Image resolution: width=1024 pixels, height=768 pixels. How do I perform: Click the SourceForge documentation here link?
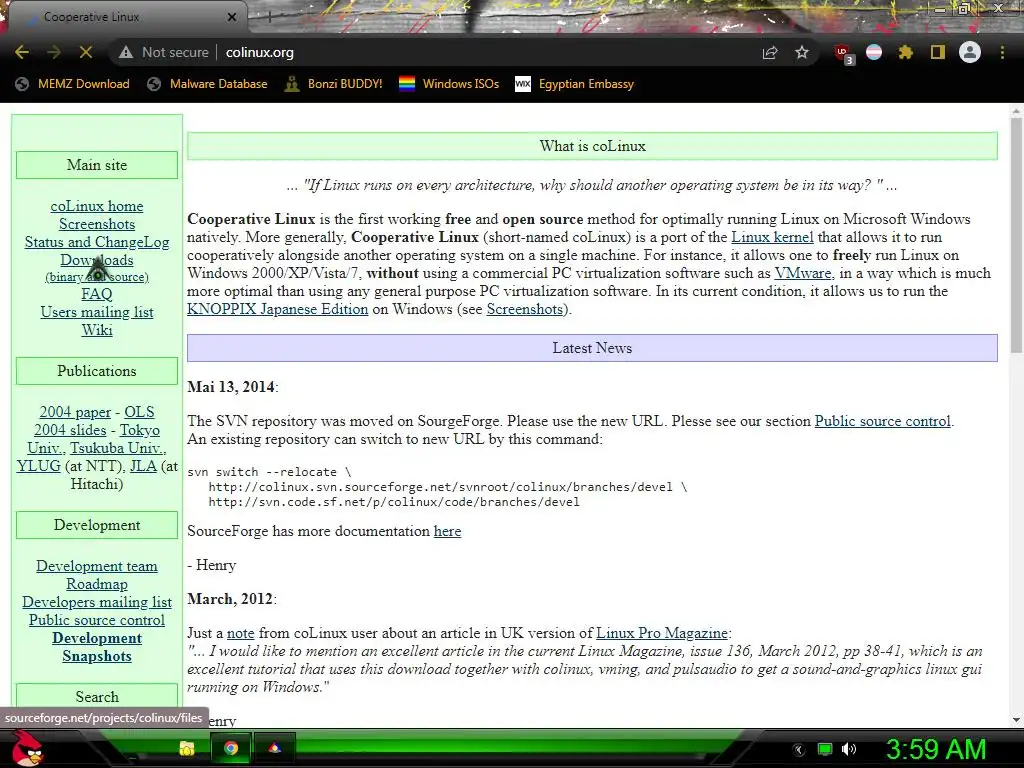click(447, 532)
